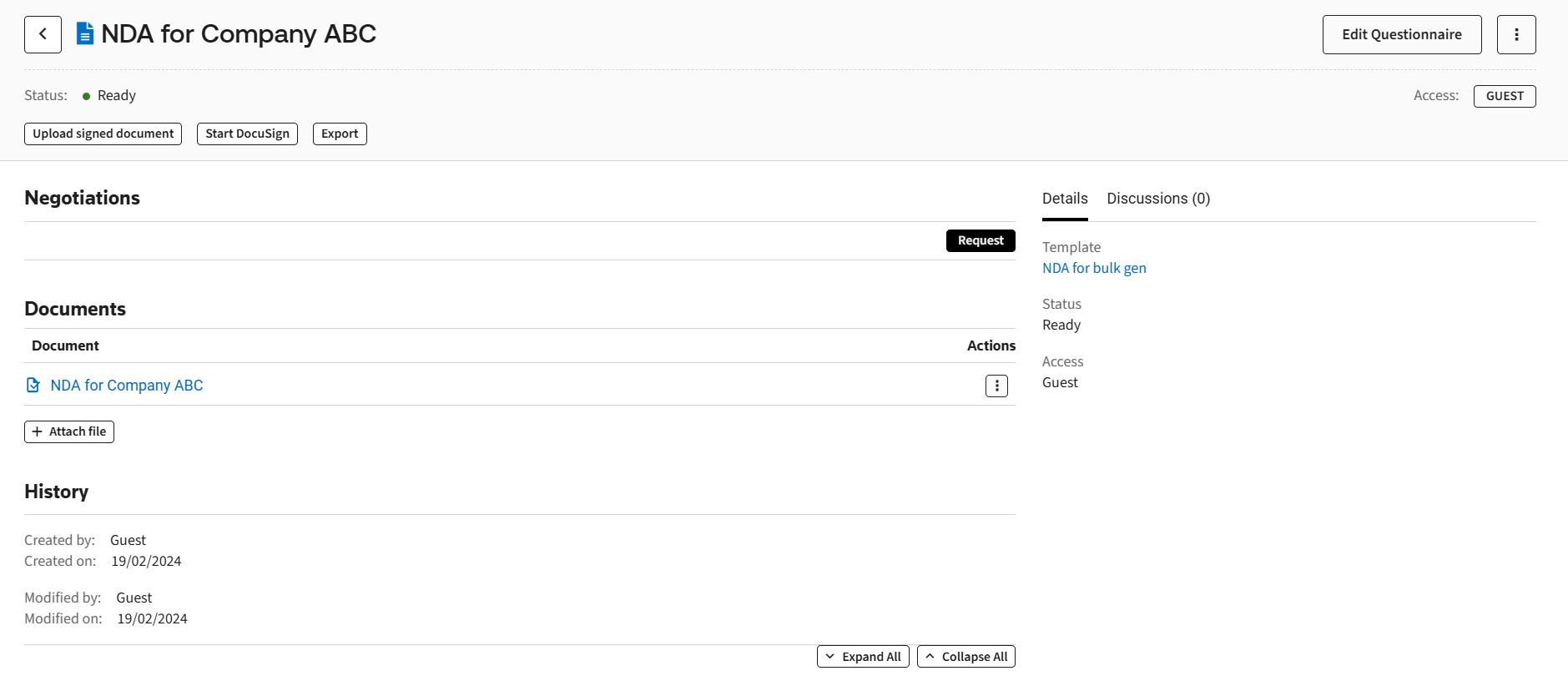1568x686 pixels.
Task: Click Modified by Guest value
Action: pyautogui.click(x=134, y=598)
